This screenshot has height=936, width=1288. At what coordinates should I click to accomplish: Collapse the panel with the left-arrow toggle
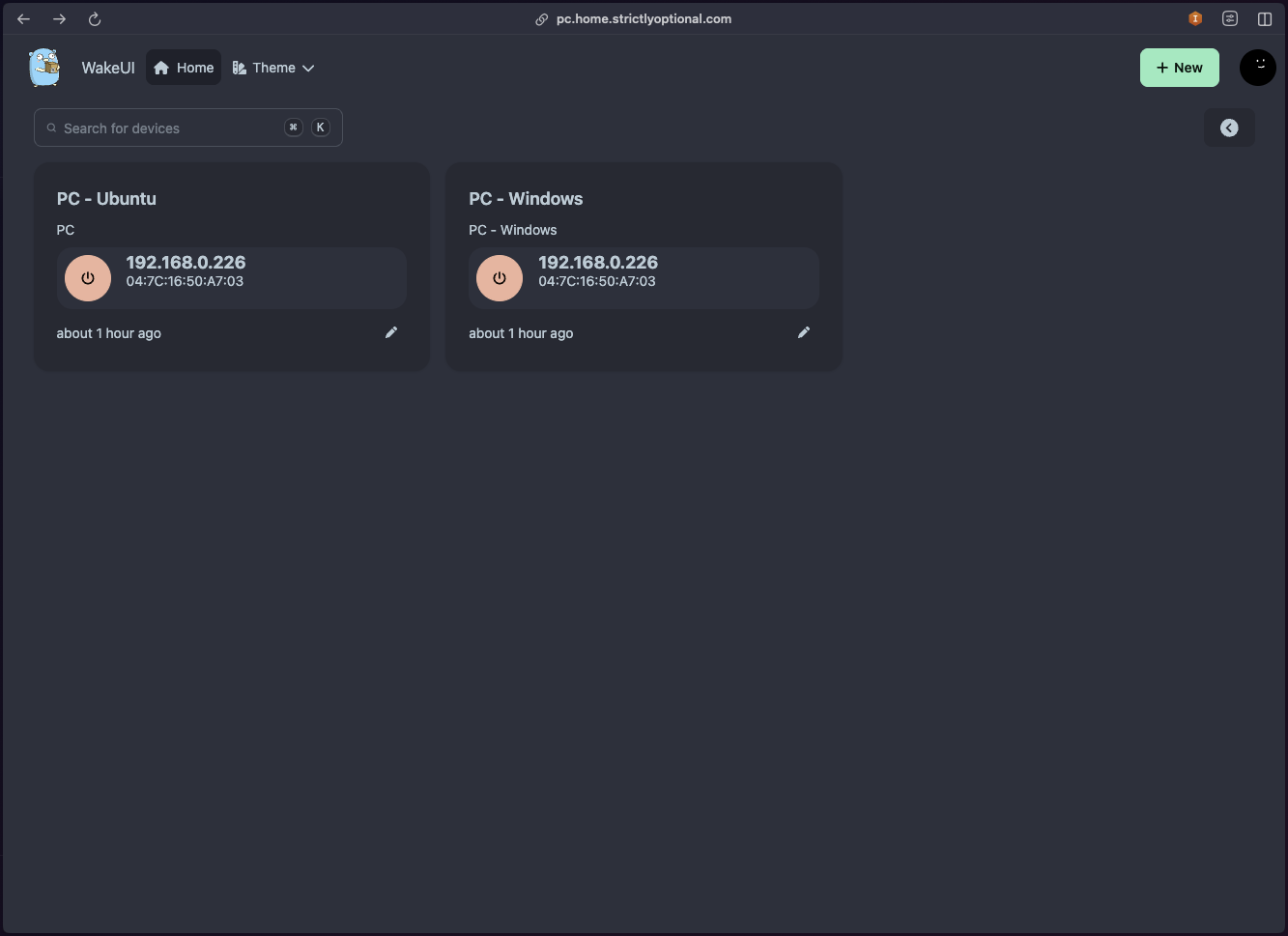pyautogui.click(x=1229, y=128)
